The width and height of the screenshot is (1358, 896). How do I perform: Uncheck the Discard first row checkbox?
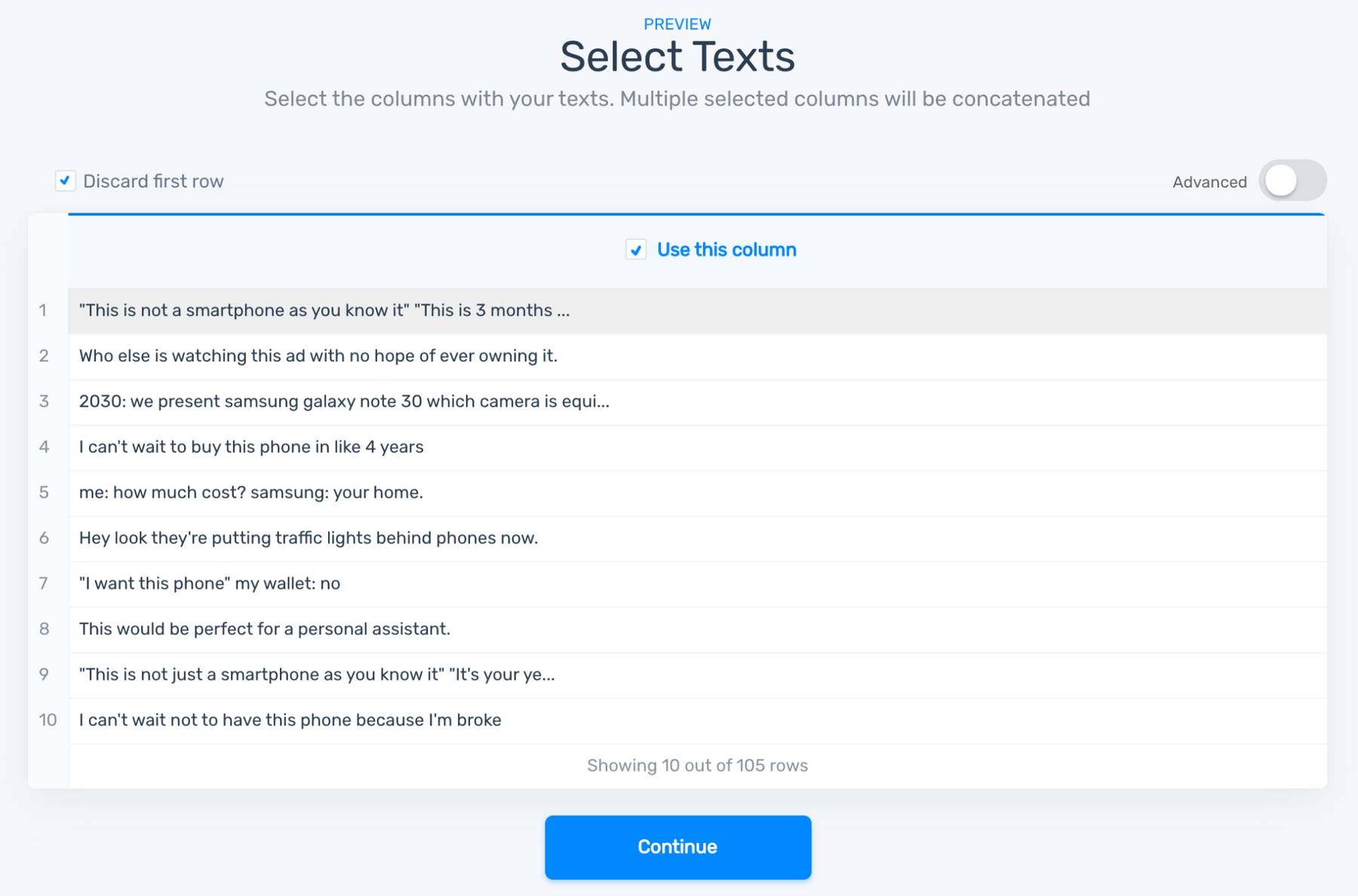tap(66, 181)
